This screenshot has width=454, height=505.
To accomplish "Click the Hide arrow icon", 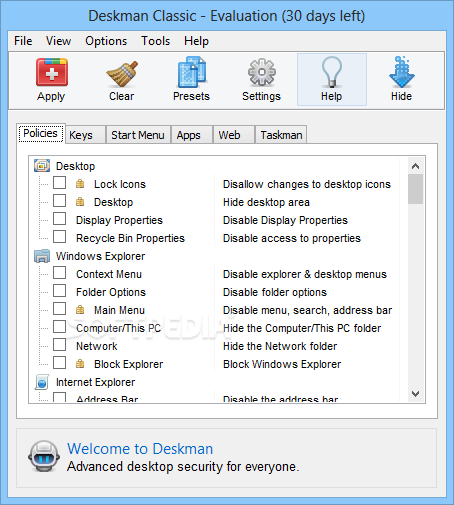I will (402, 72).
